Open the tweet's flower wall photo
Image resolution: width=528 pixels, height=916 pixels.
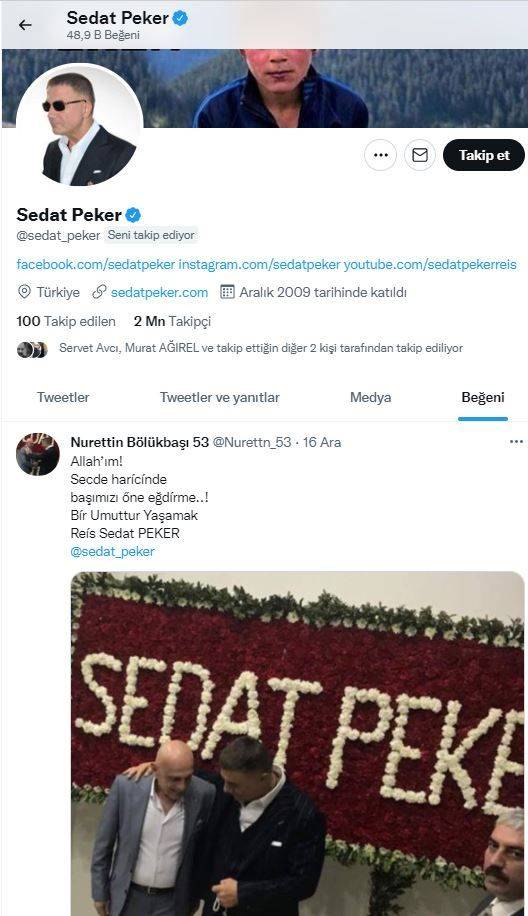pyautogui.click(x=298, y=743)
